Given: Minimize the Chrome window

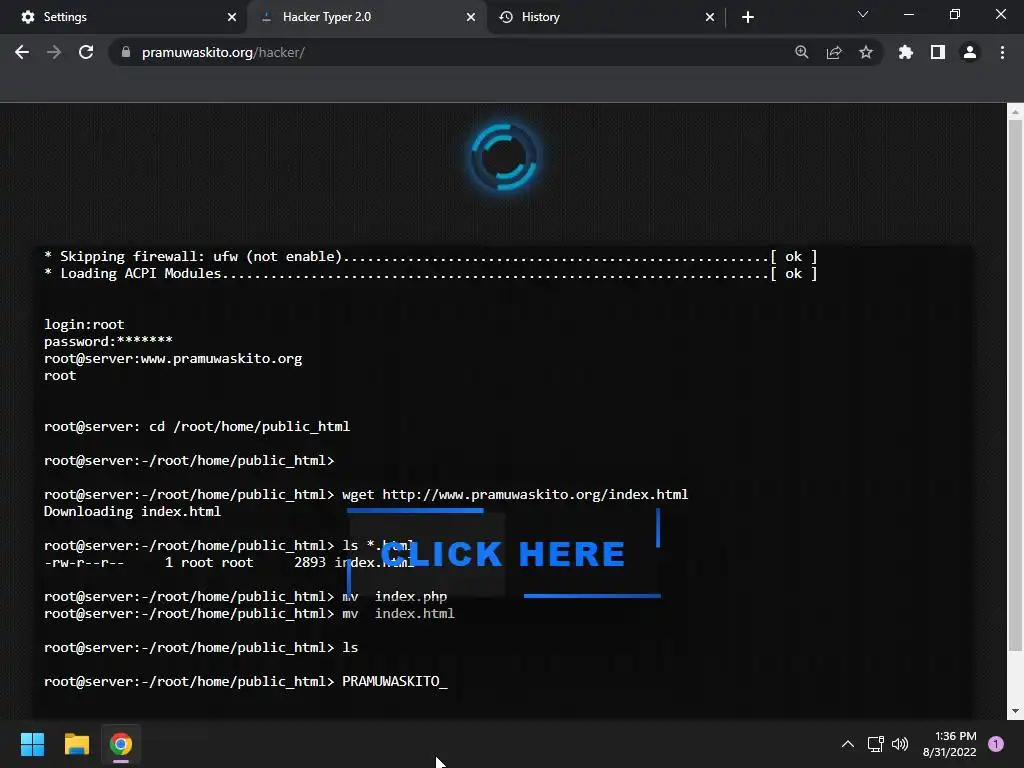Looking at the screenshot, I should (x=908, y=14).
